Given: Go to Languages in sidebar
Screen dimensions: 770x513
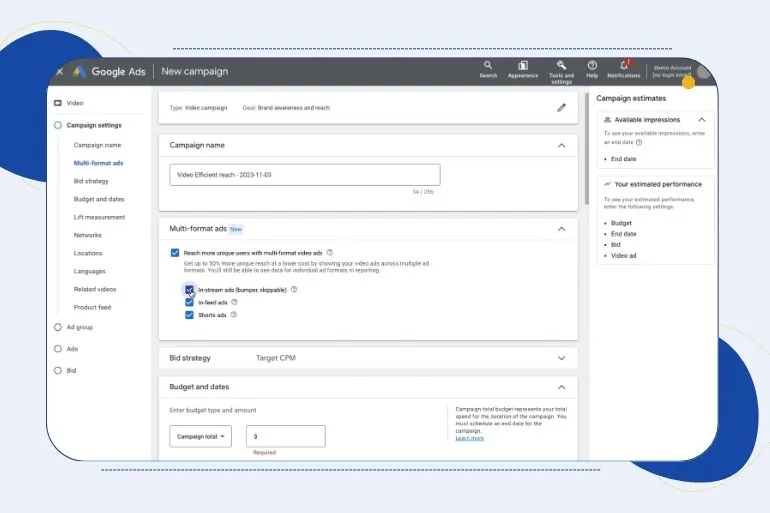Looking at the screenshot, I should (x=89, y=271).
